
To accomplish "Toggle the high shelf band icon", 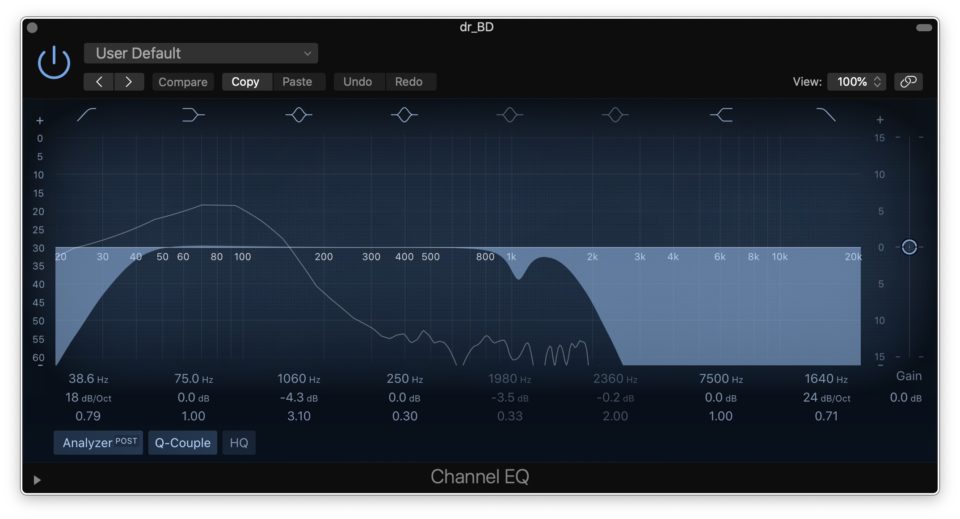I will click(x=721, y=116).
